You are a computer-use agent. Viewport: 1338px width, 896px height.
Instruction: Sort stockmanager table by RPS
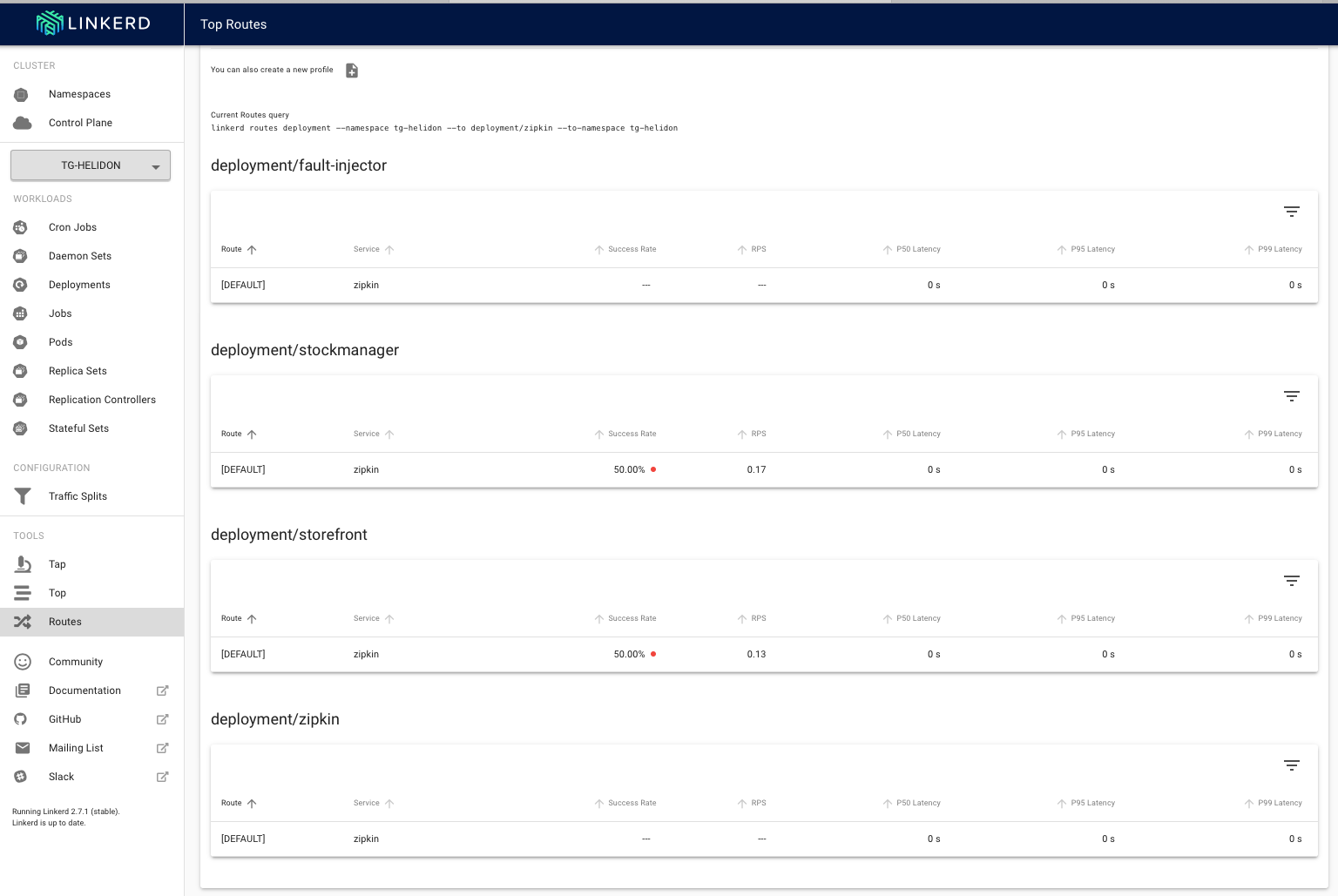(752, 434)
